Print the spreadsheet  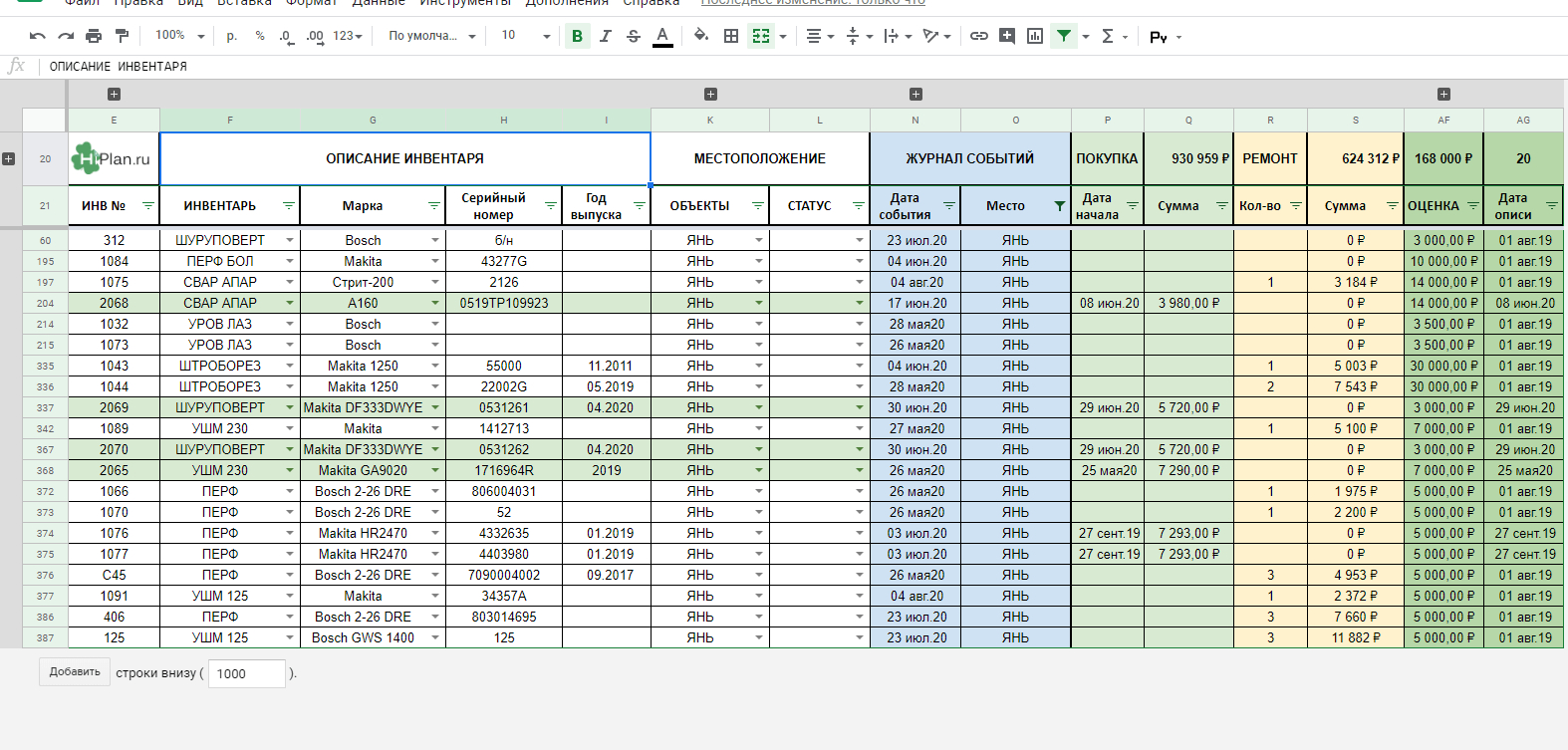coord(94,36)
